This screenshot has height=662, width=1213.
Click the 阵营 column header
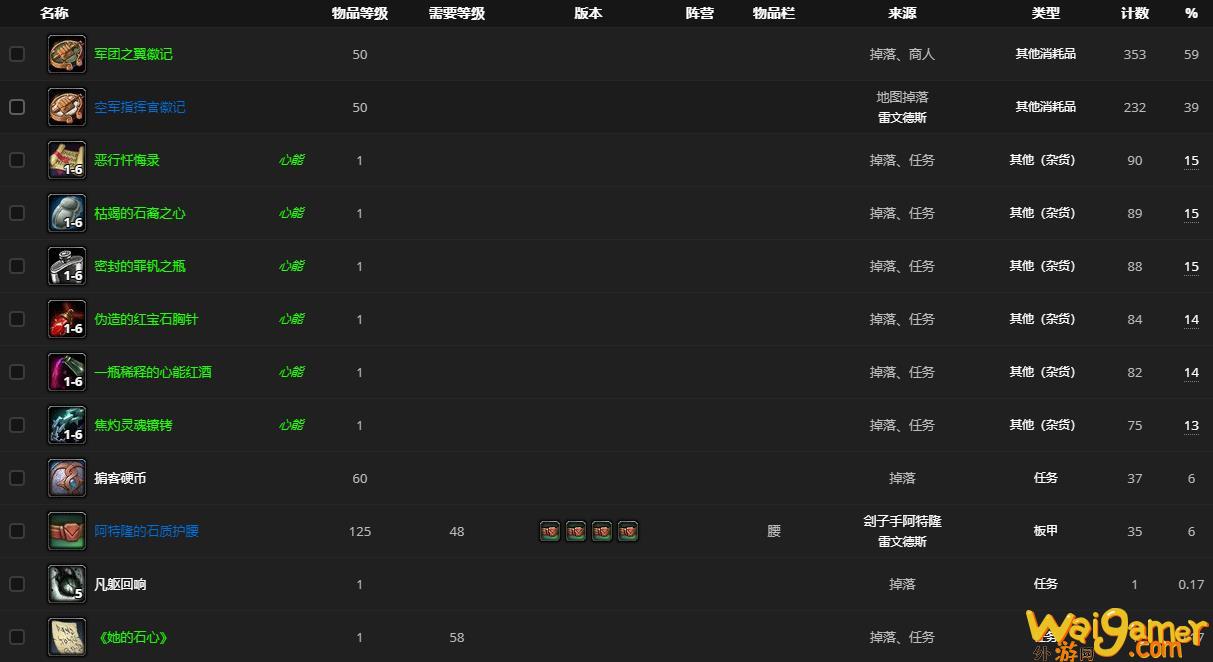click(x=700, y=13)
